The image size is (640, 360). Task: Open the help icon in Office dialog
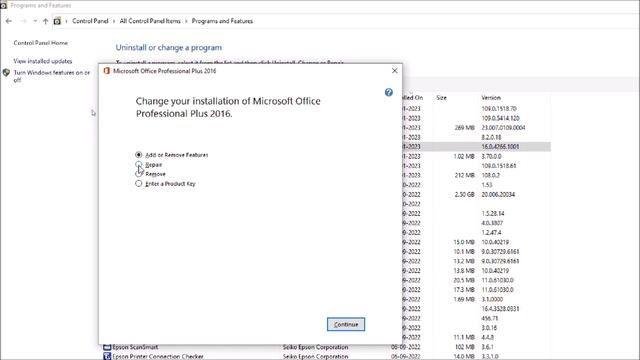pos(389,92)
